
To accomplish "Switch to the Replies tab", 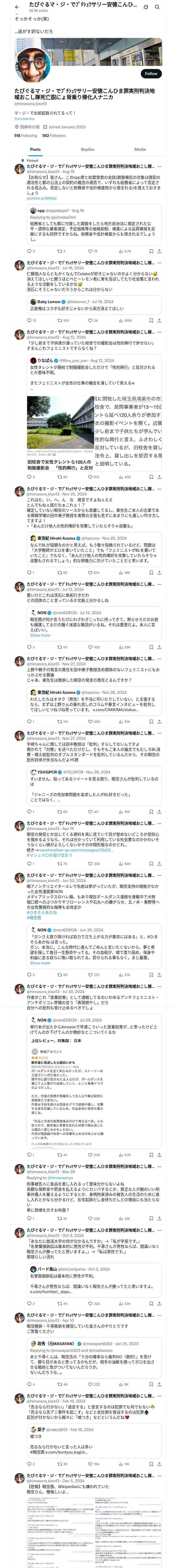I will (87, 149).
